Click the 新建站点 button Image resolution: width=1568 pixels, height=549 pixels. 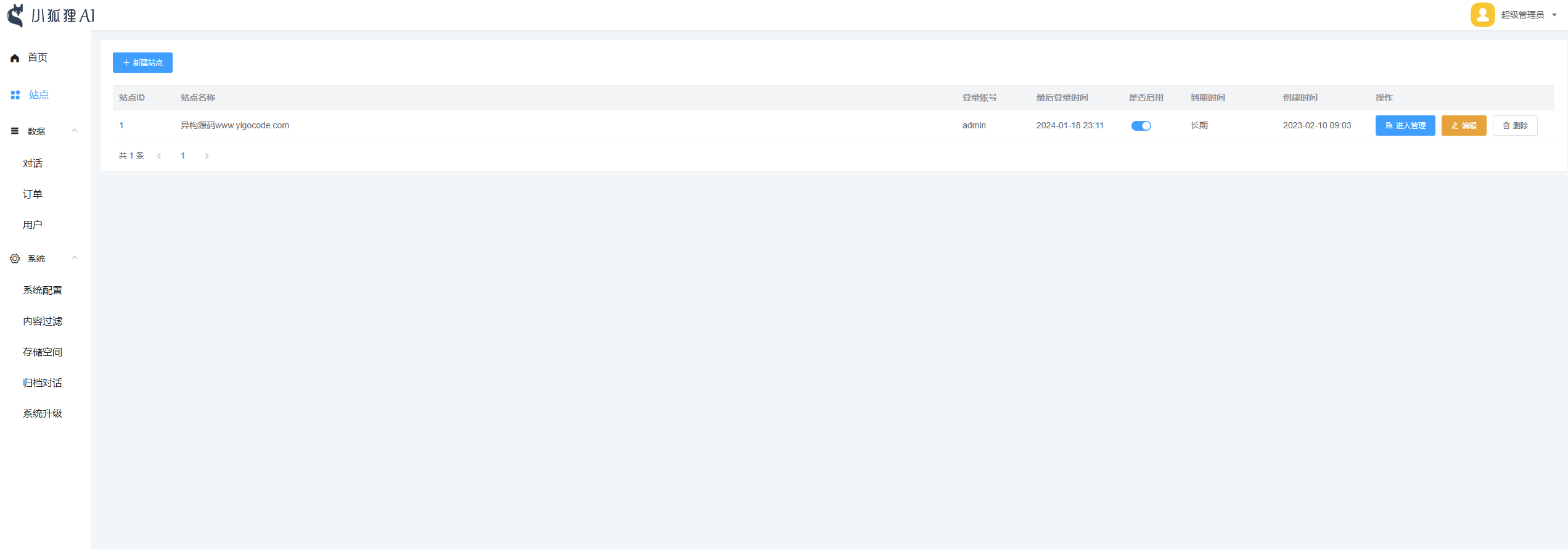(142, 63)
